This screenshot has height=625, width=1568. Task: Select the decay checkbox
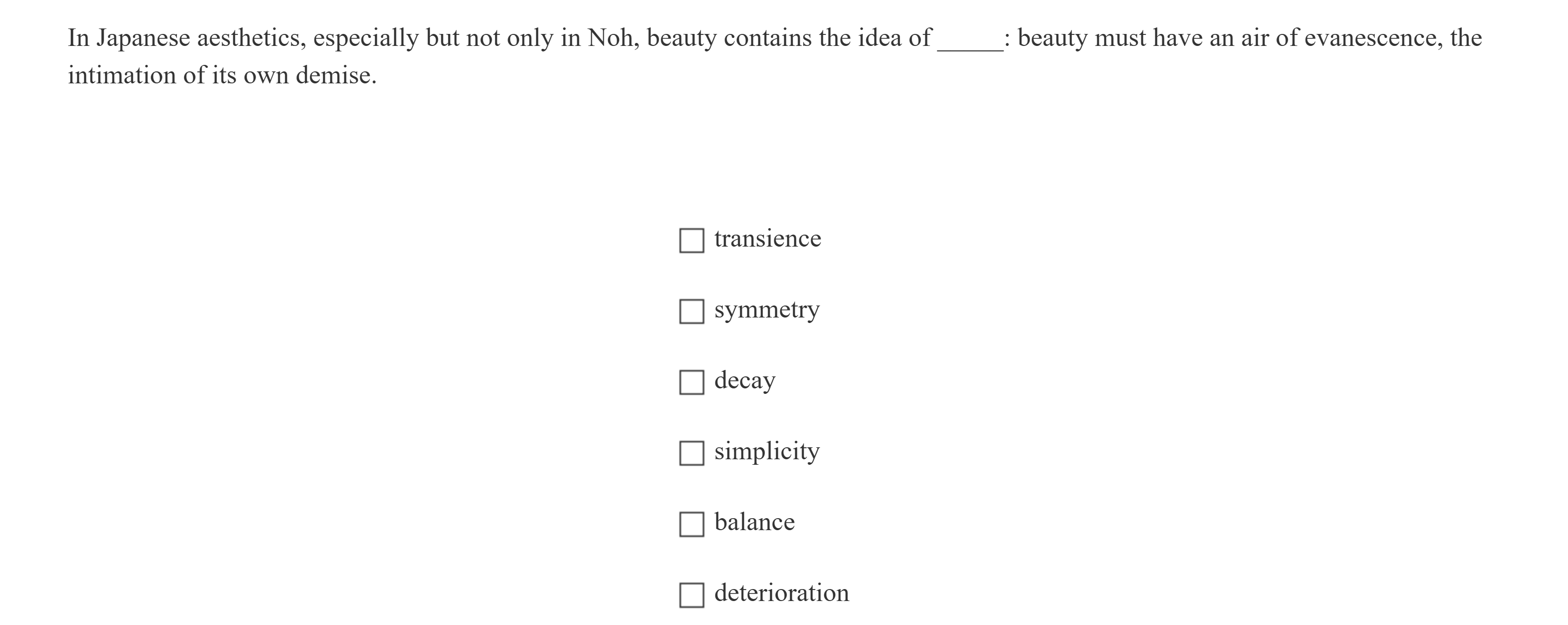pos(691,382)
